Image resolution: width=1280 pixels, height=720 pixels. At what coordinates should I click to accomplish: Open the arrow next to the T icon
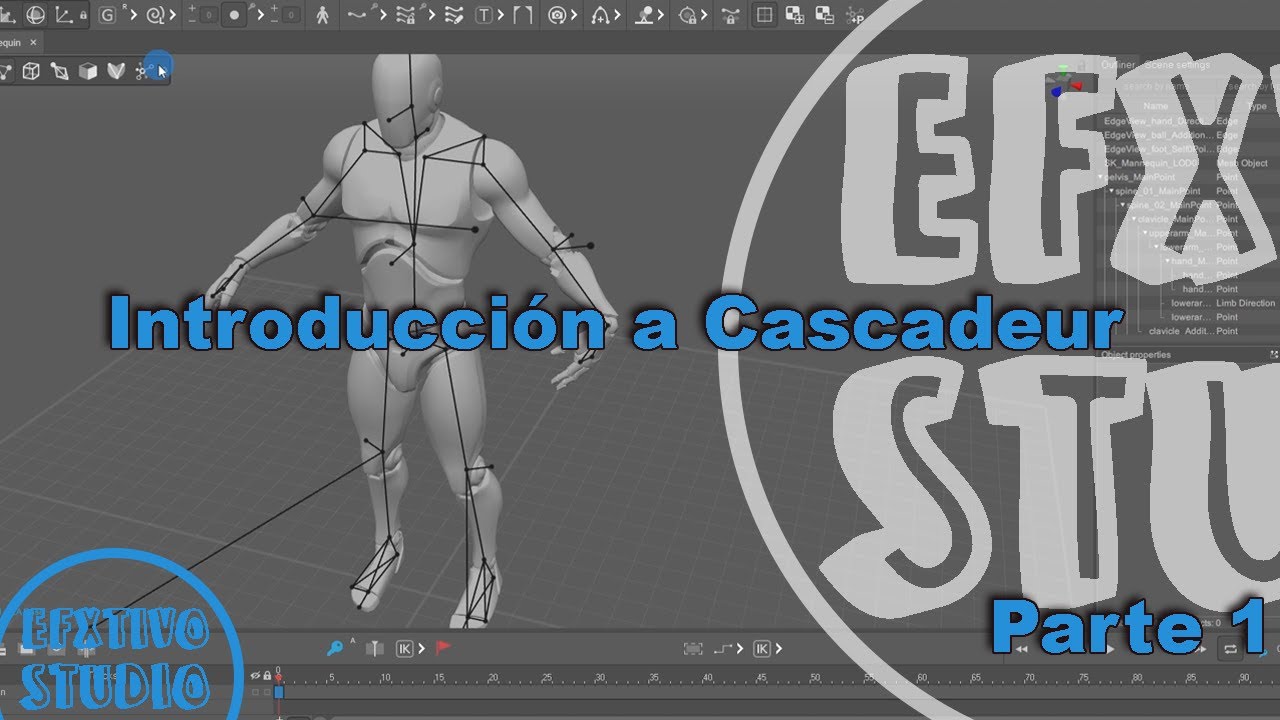coord(501,15)
